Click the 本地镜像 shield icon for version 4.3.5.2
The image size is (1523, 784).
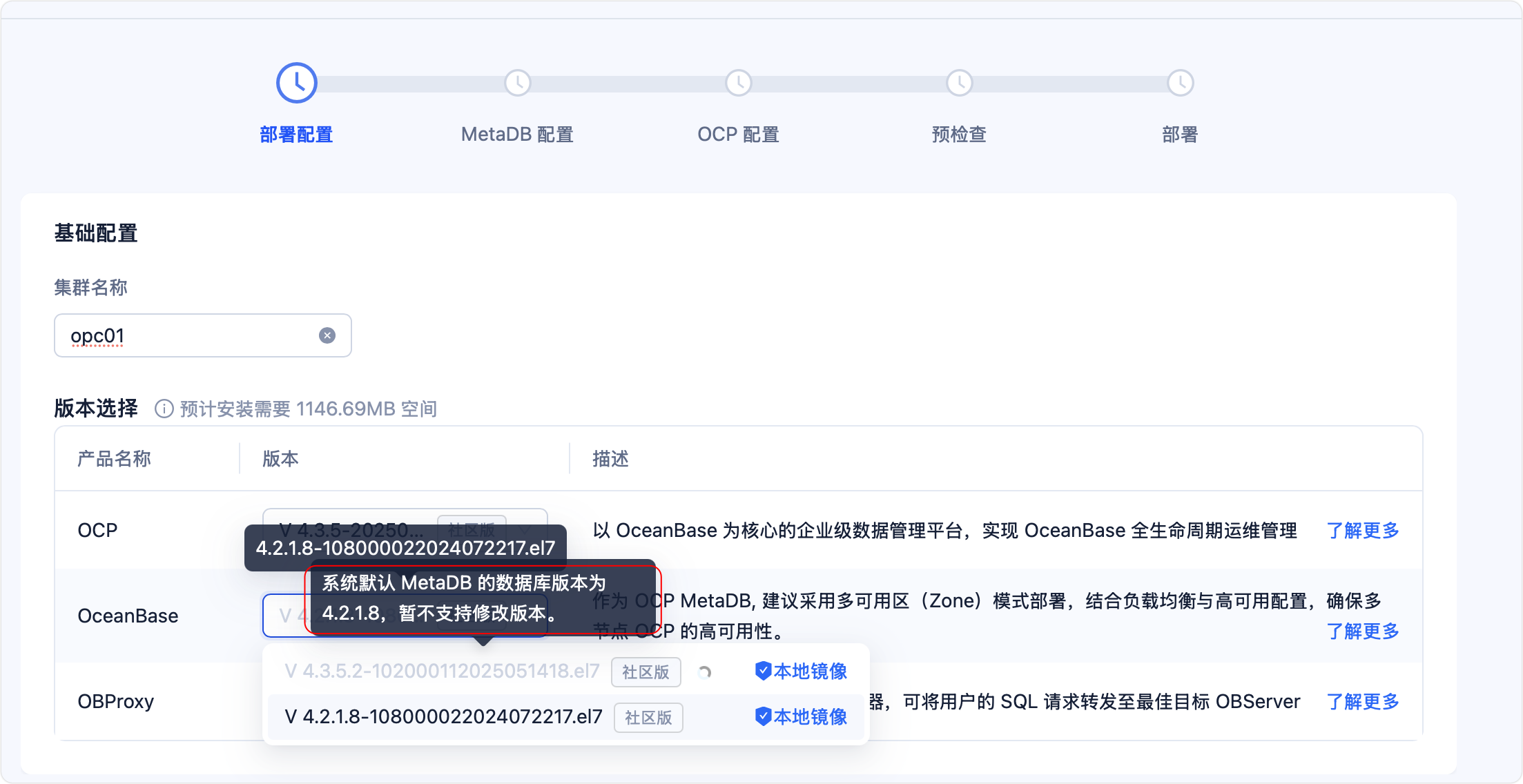pyautogui.click(x=762, y=671)
